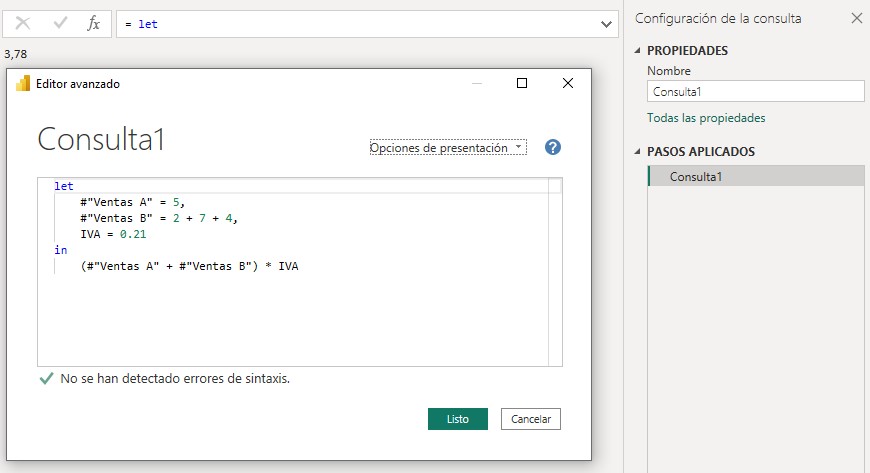Image resolution: width=870 pixels, height=473 pixels.
Task: Confirm the formula with the checkmark icon
Action: 60,23
